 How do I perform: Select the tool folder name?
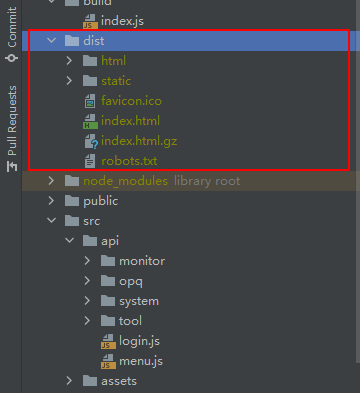point(130,321)
